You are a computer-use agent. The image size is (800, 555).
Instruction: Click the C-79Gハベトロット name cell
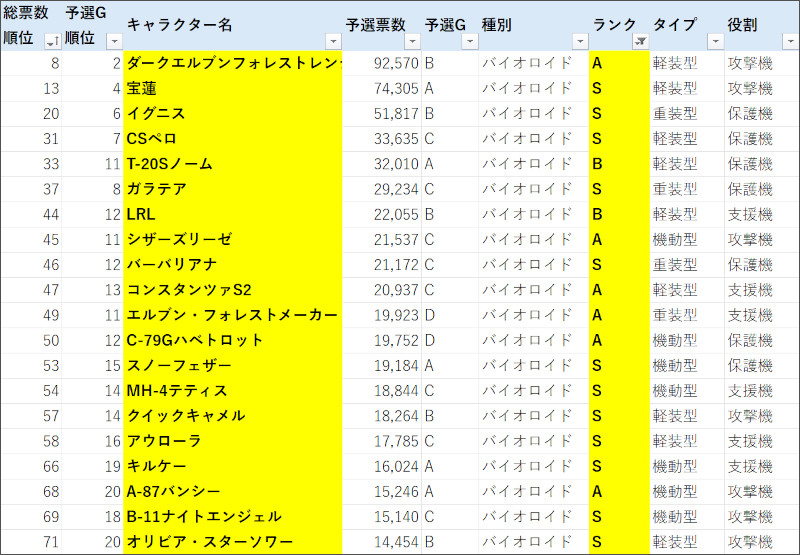pyautogui.click(x=233, y=340)
